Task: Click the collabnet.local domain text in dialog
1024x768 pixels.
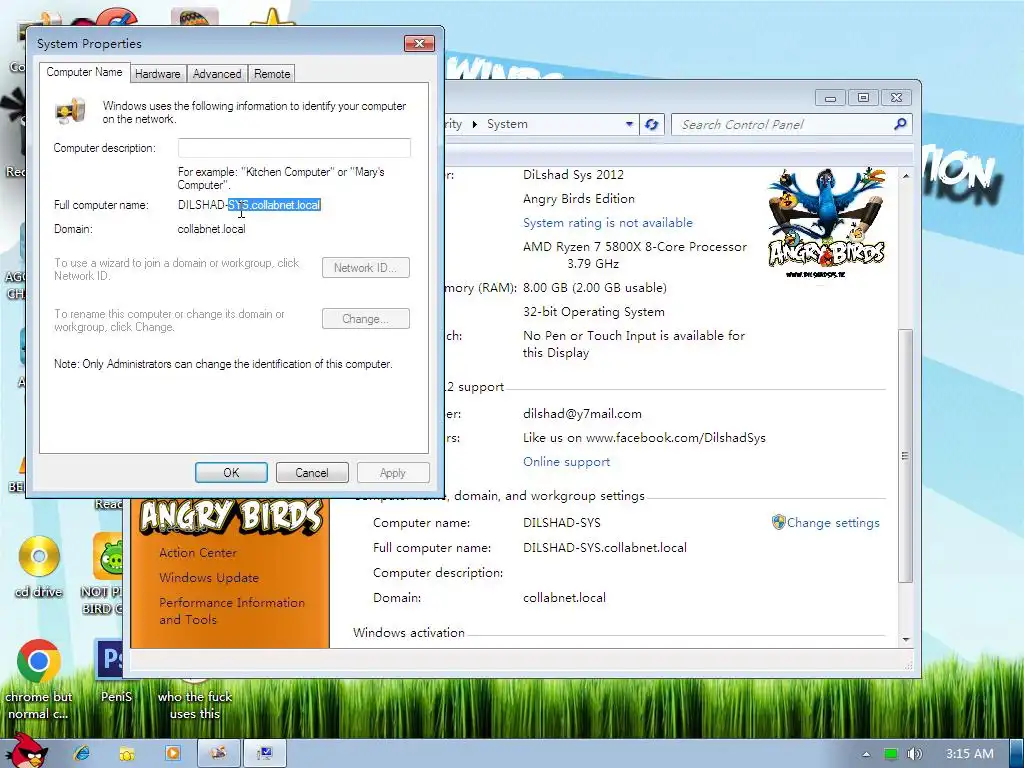Action: point(212,229)
